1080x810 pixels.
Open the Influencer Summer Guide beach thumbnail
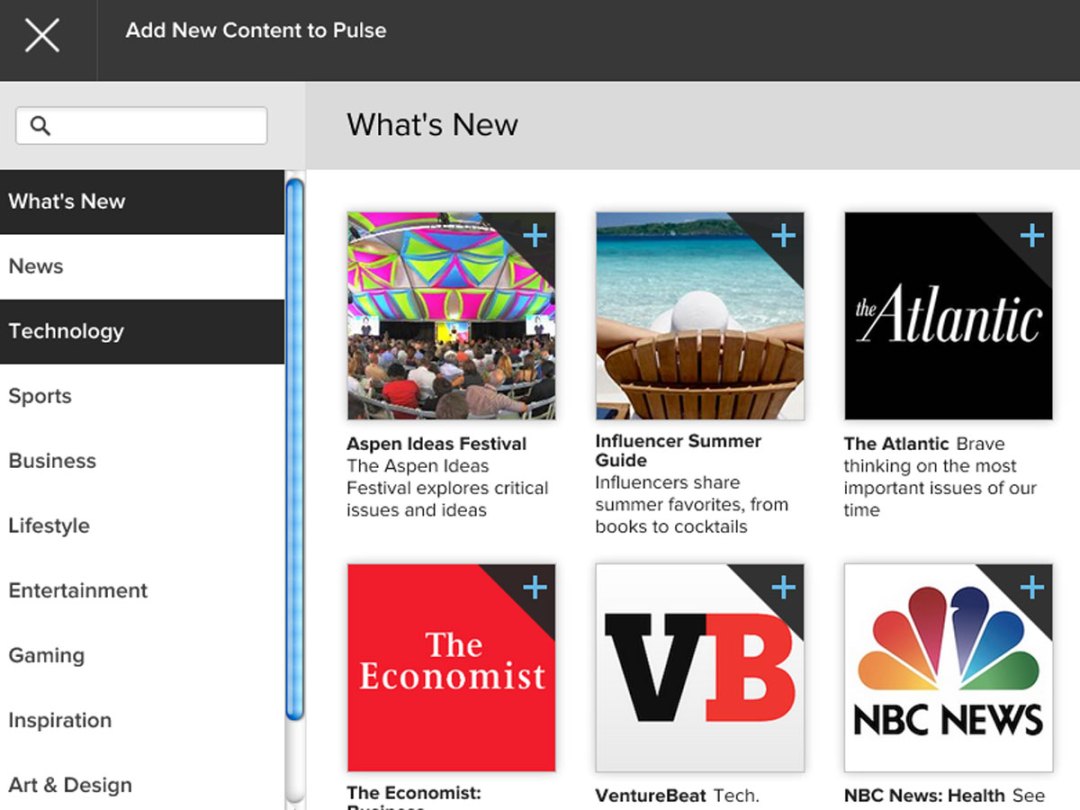pyautogui.click(x=700, y=316)
